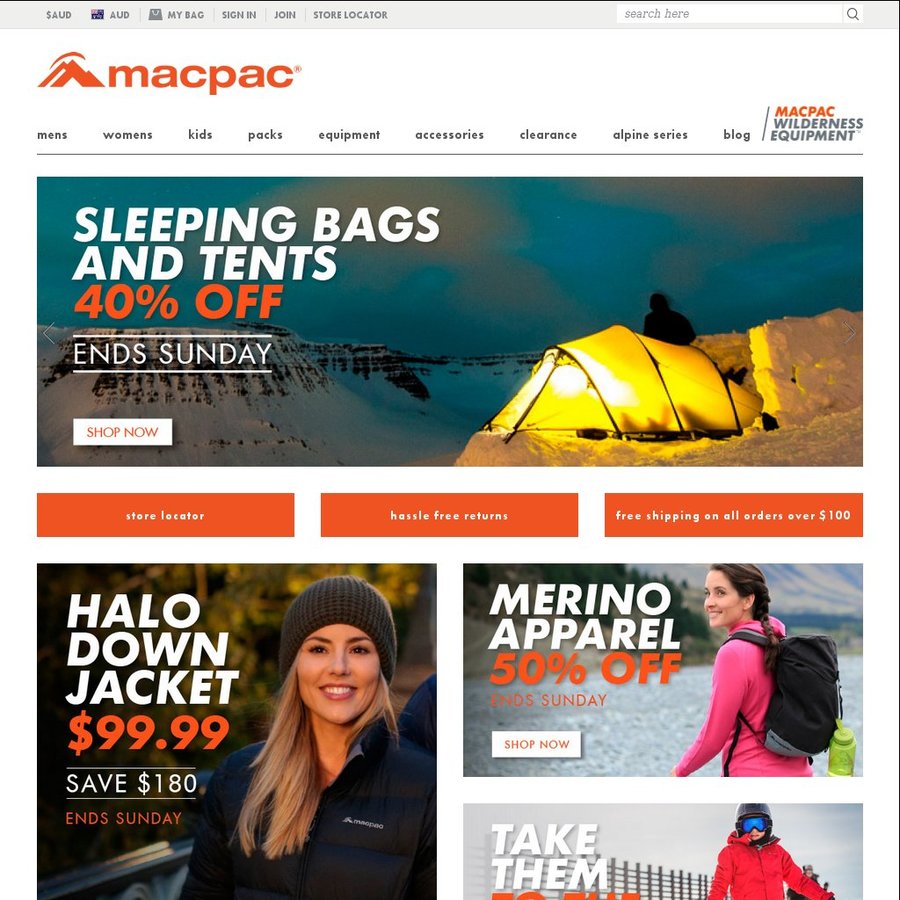
Task: Advance to next banner slide arrow
Action: click(849, 332)
